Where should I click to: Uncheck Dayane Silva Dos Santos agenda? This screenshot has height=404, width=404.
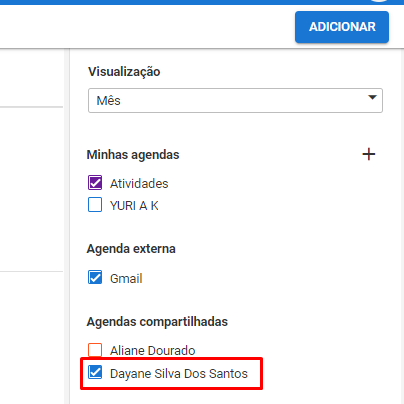click(x=95, y=372)
